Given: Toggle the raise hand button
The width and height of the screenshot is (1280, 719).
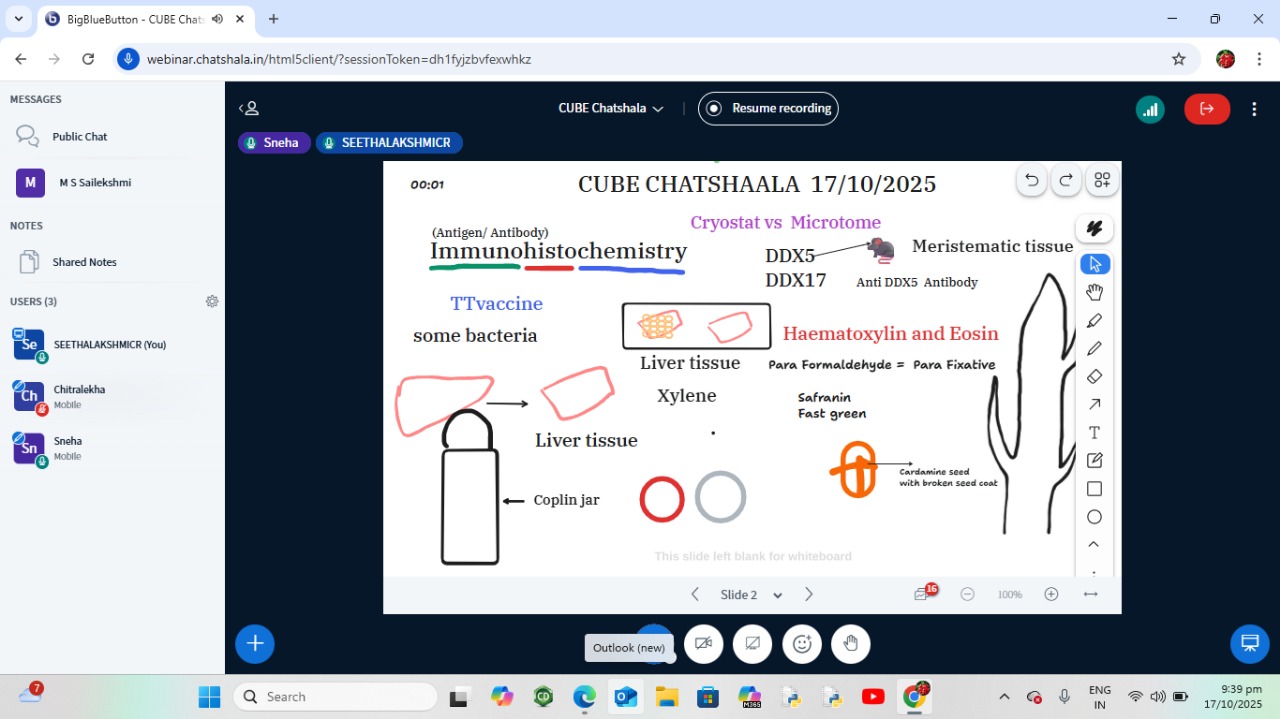Looking at the screenshot, I should click(x=851, y=644).
